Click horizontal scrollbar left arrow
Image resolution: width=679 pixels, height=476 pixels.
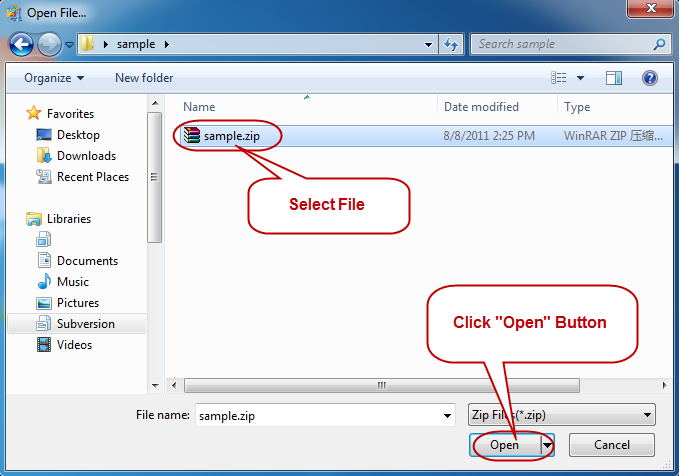point(174,385)
